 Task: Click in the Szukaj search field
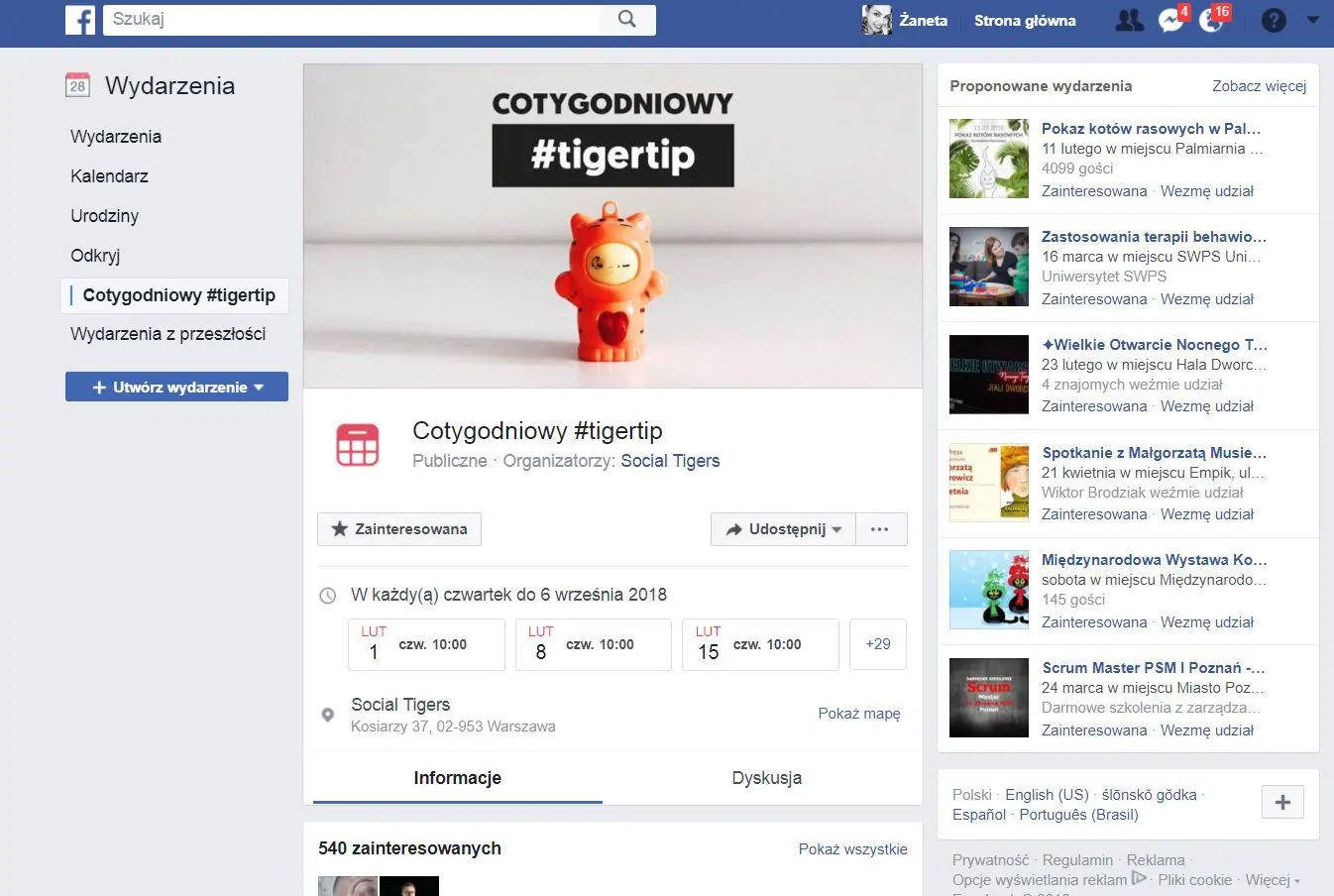pos(352,20)
